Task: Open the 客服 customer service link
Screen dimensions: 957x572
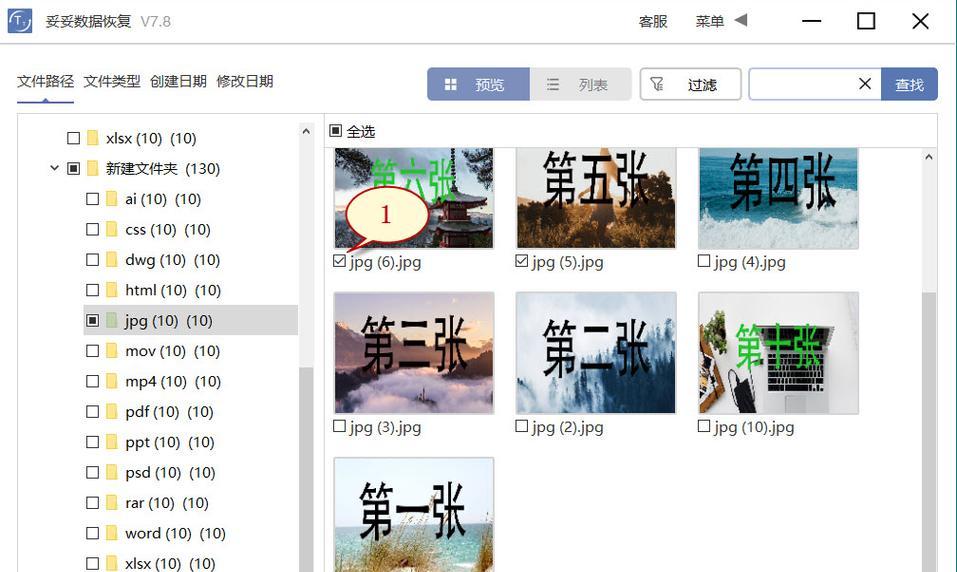Action: coord(652,21)
